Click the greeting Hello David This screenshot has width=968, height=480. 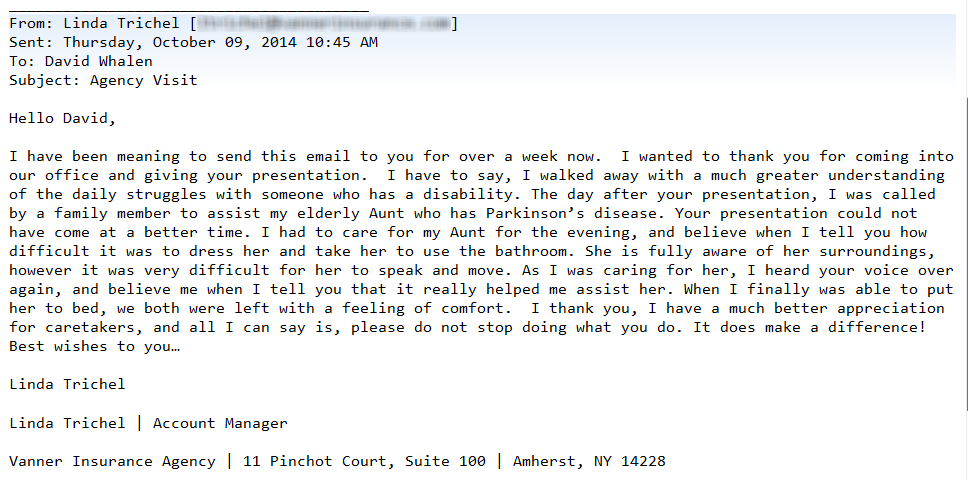(x=62, y=118)
